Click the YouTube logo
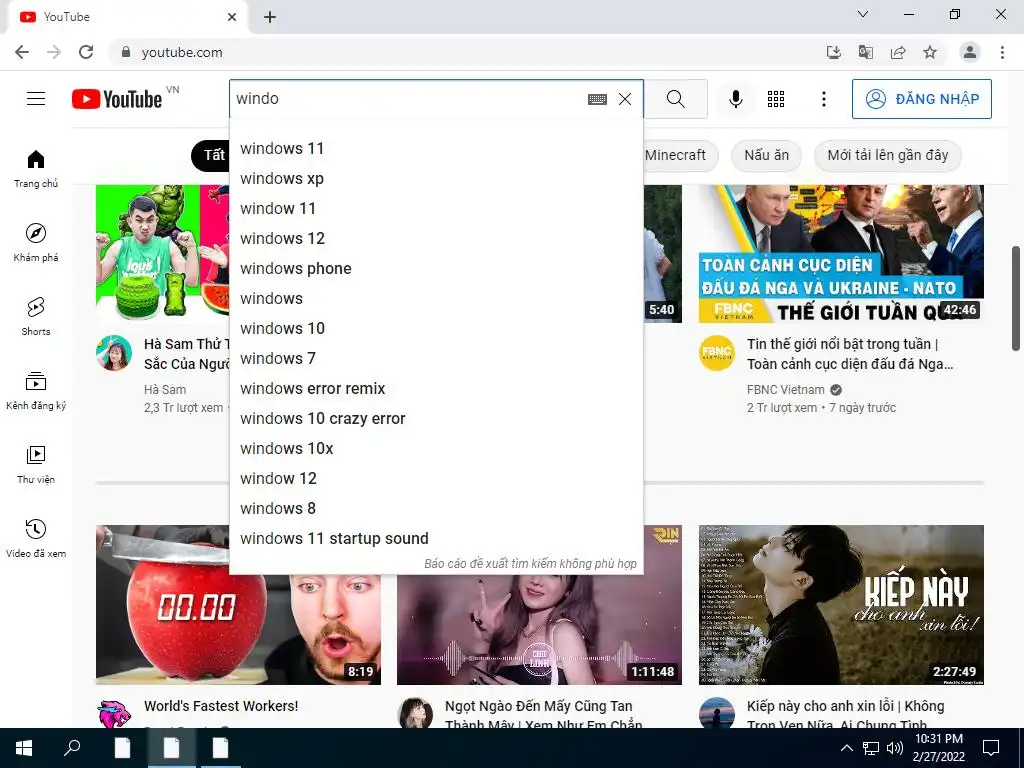This screenshot has height=768, width=1024. 117,99
